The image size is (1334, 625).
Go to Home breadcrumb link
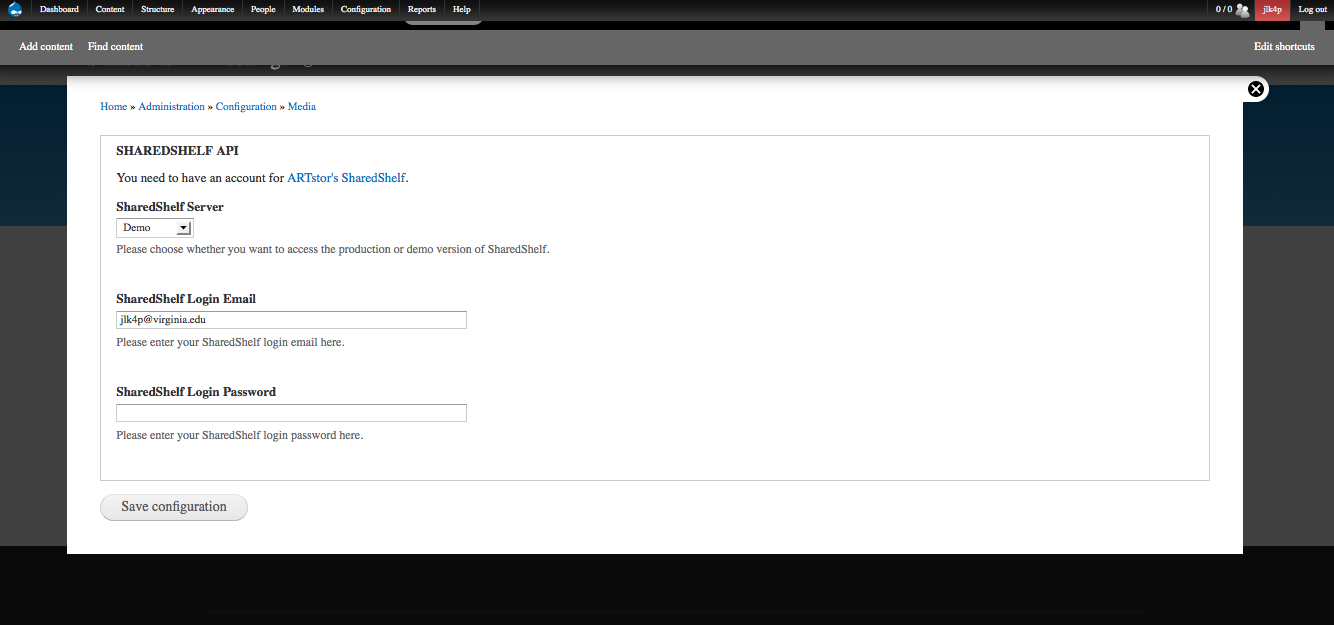(x=114, y=106)
